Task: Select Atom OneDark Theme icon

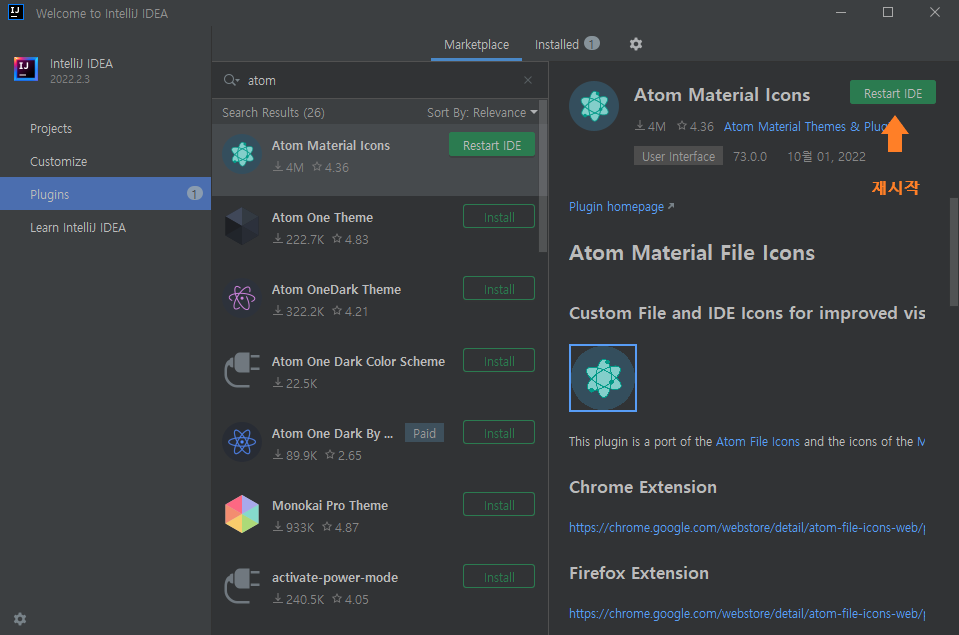Action: tap(243, 299)
